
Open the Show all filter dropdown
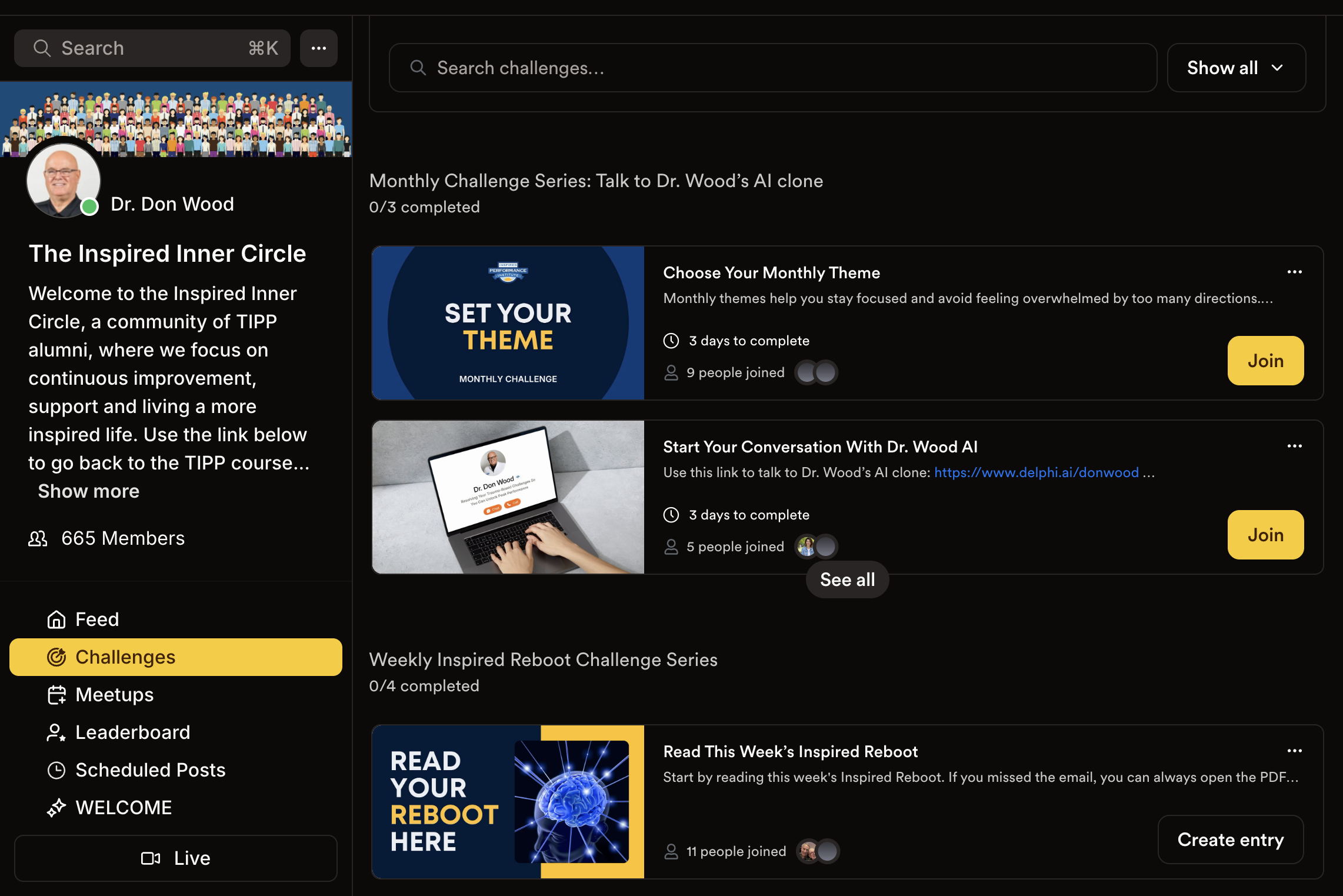click(1236, 68)
